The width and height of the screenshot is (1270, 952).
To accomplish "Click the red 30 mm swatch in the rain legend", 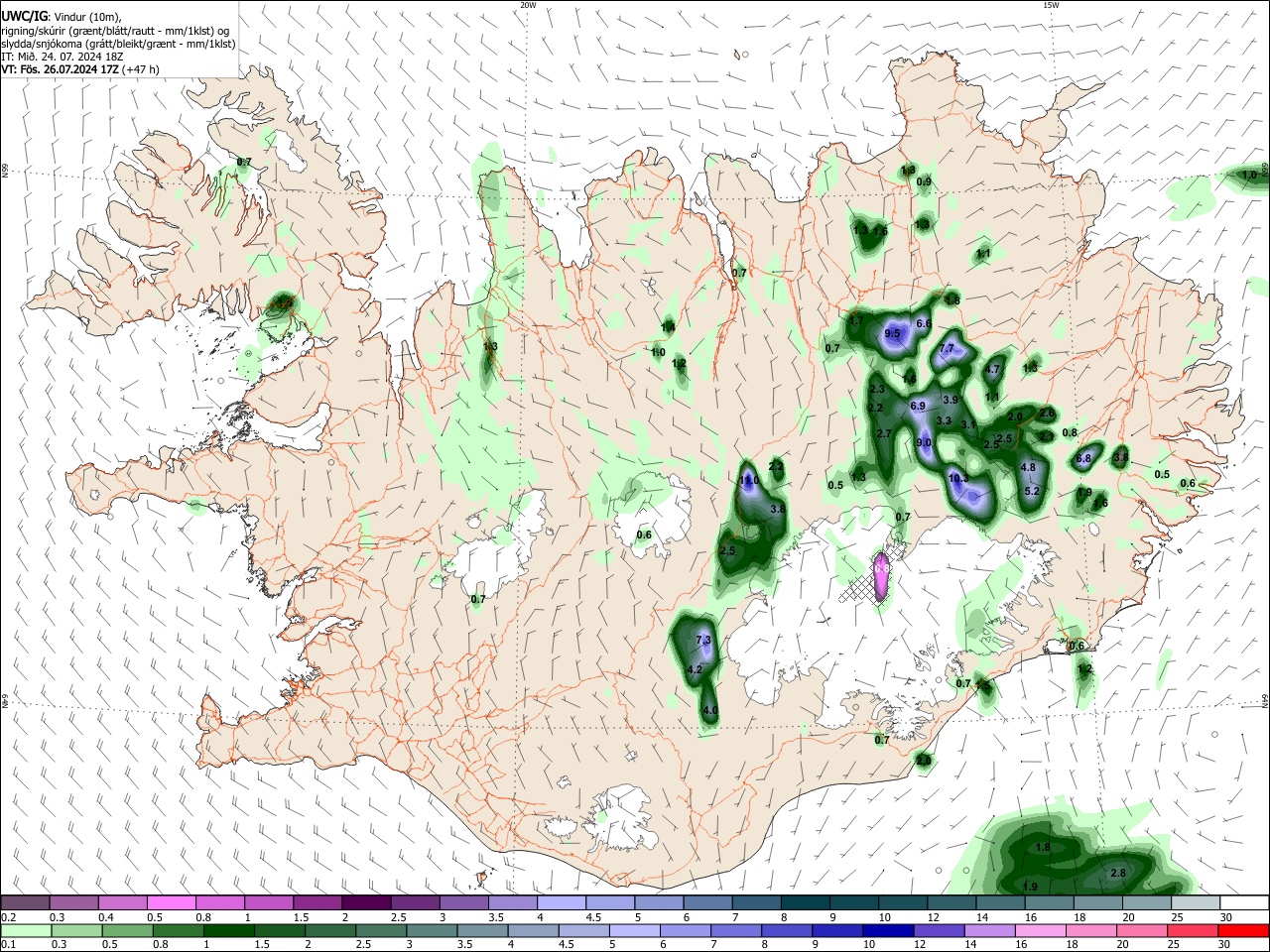I will 1243,930.
